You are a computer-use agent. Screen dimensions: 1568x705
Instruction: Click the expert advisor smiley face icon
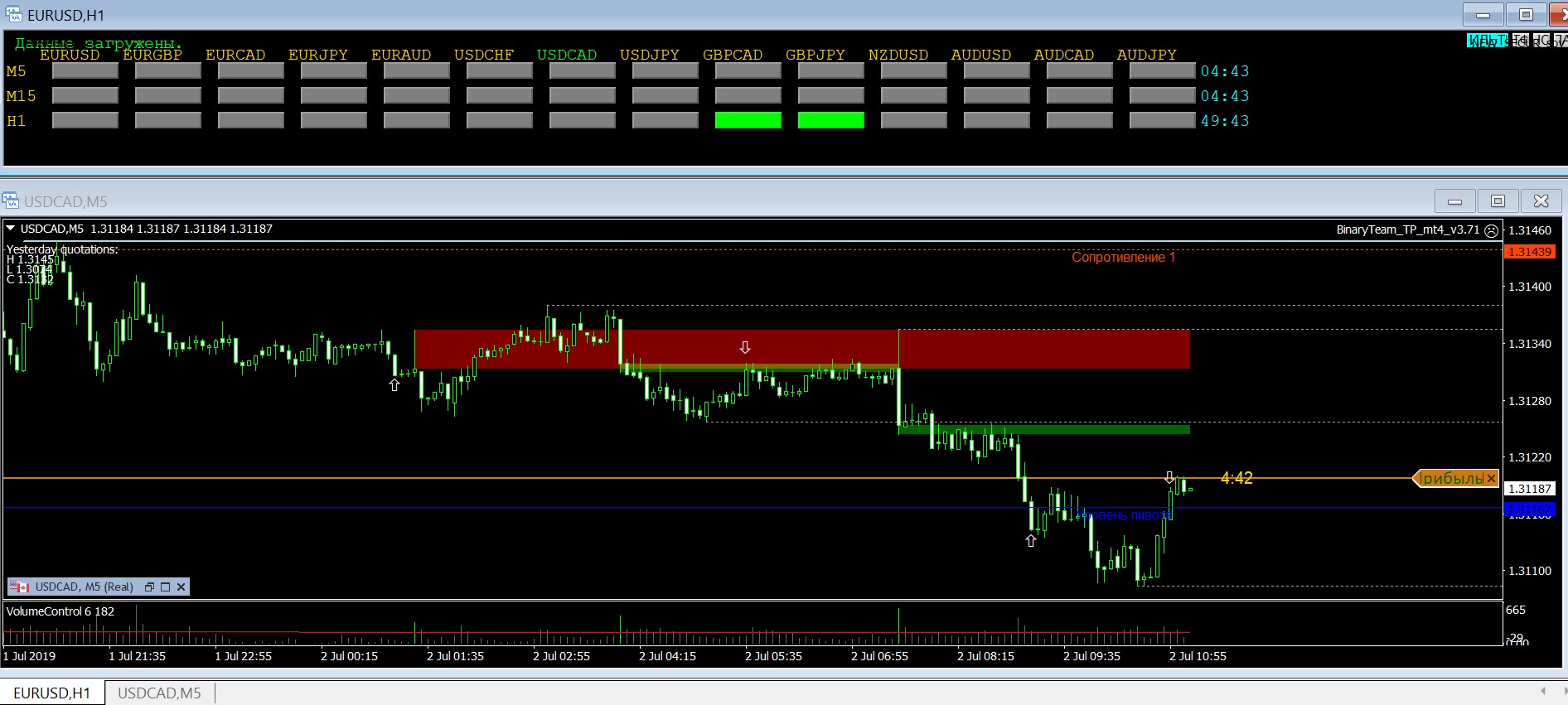[x=1491, y=230]
